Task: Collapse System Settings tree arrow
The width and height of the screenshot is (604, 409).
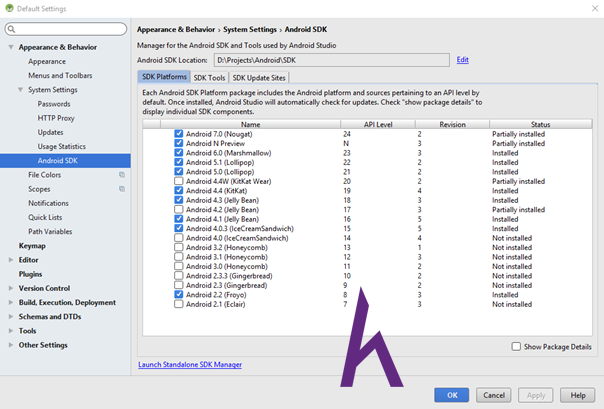Action: (x=20, y=90)
